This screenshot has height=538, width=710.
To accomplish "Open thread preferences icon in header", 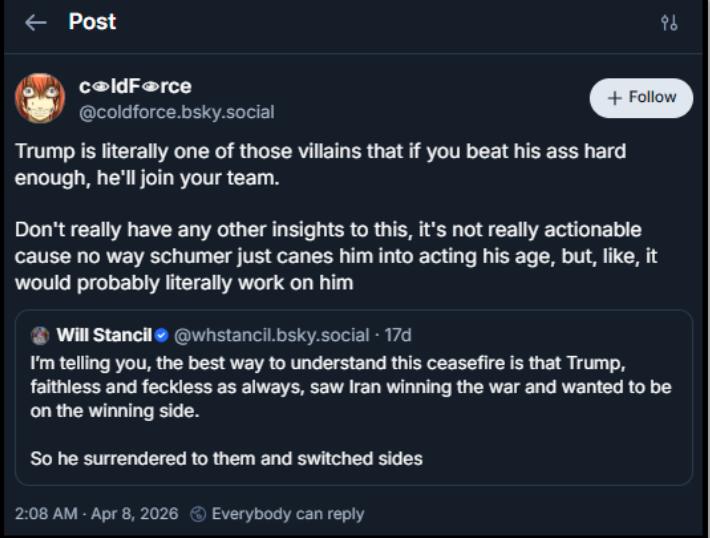I will [669, 23].
